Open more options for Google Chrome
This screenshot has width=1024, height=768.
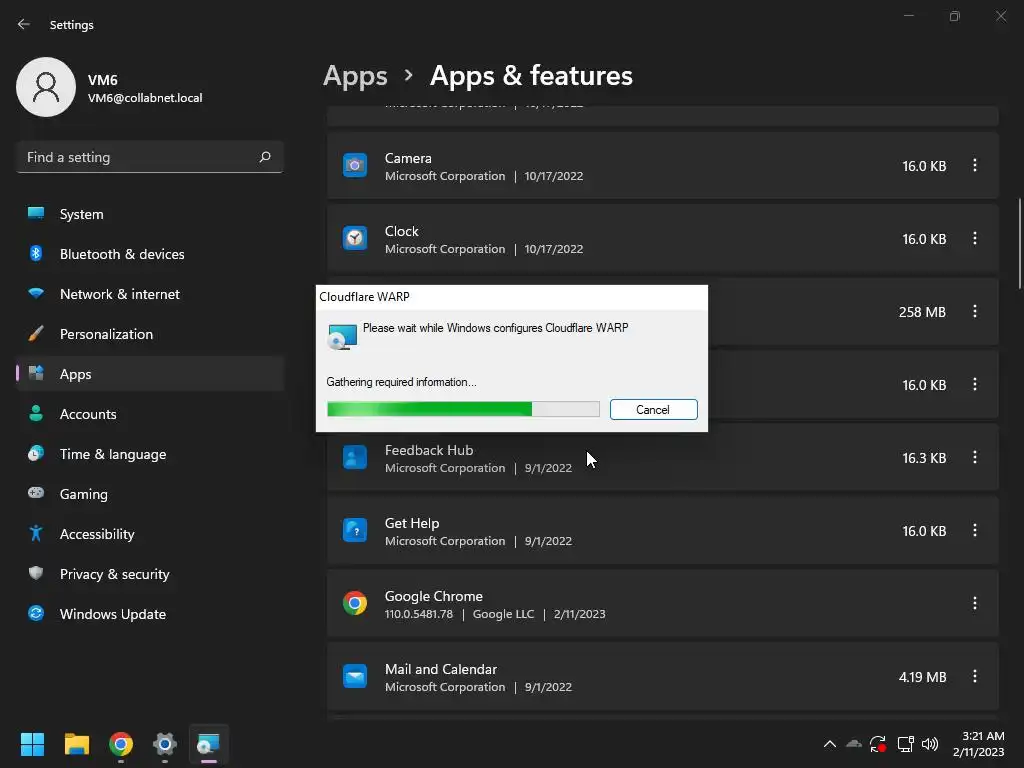click(x=974, y=603)
